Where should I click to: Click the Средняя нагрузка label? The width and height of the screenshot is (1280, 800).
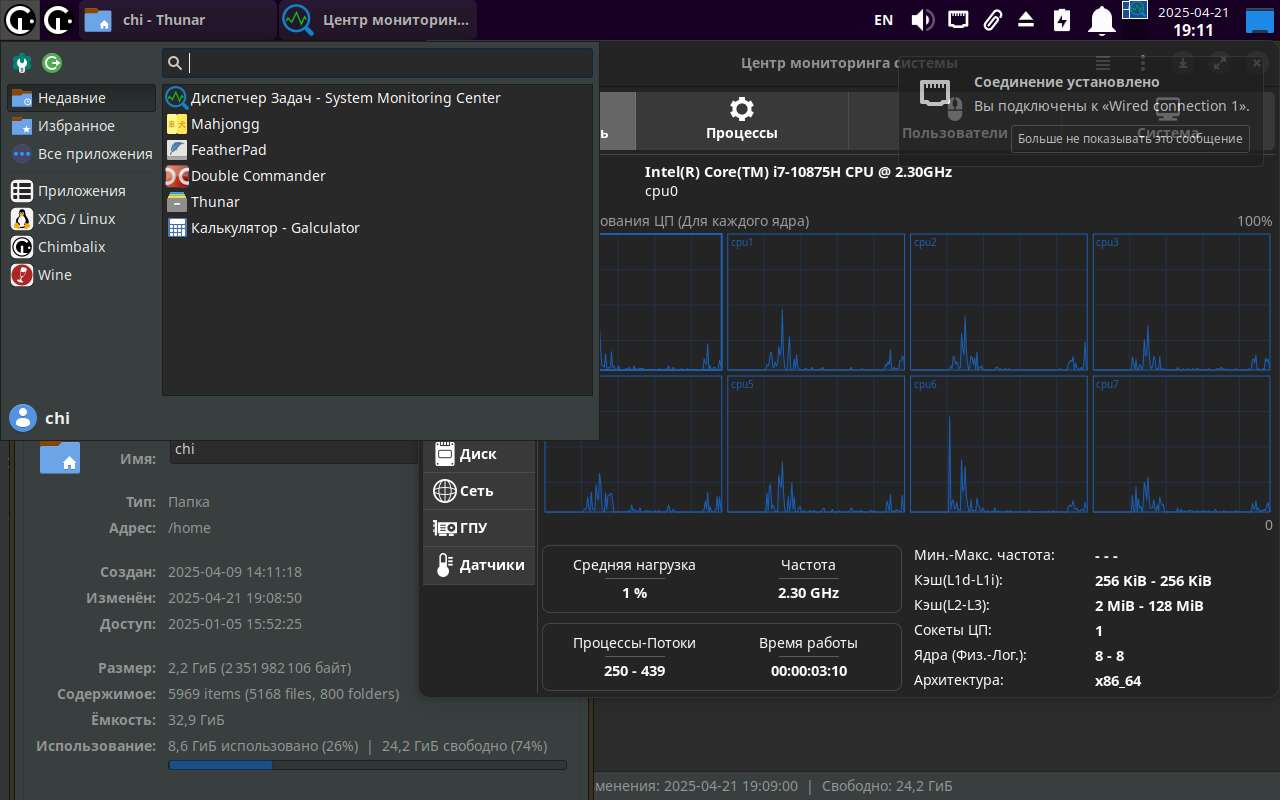(634, 565)
